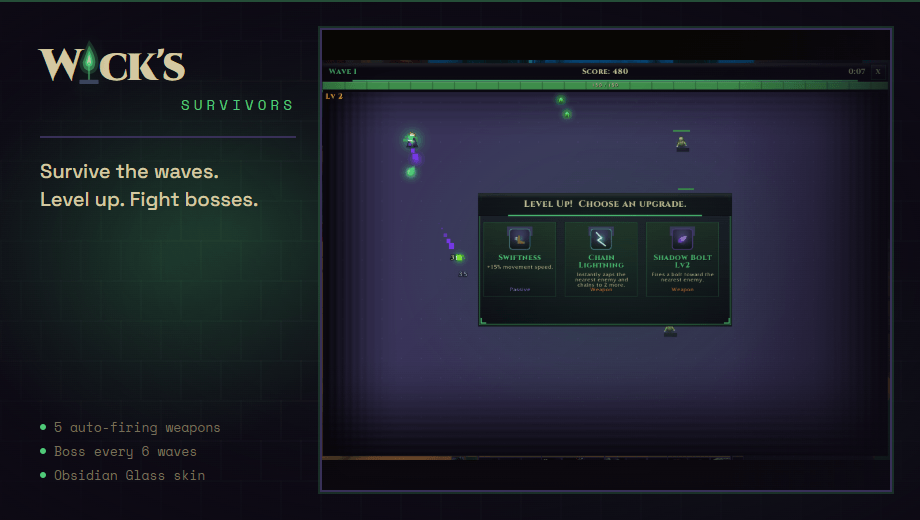
Task: Click the 0:07 game timer
Action: point(857,72)
